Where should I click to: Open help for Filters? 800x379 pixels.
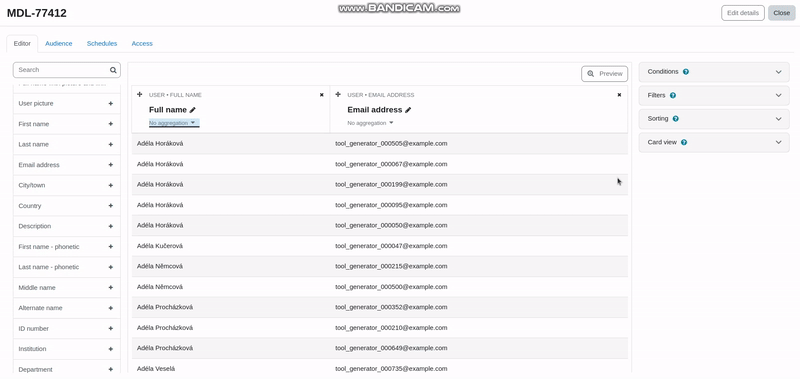coord(673,95)
